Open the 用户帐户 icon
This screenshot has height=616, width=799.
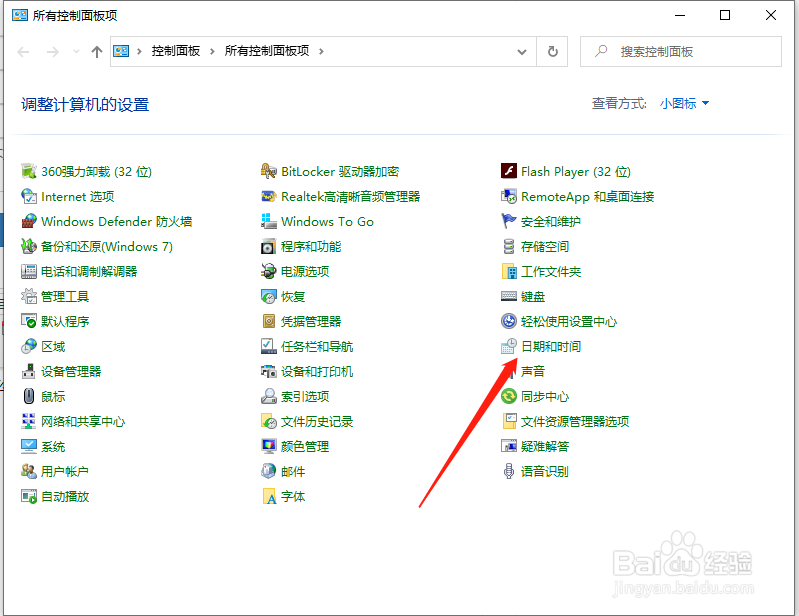point(29,471)
